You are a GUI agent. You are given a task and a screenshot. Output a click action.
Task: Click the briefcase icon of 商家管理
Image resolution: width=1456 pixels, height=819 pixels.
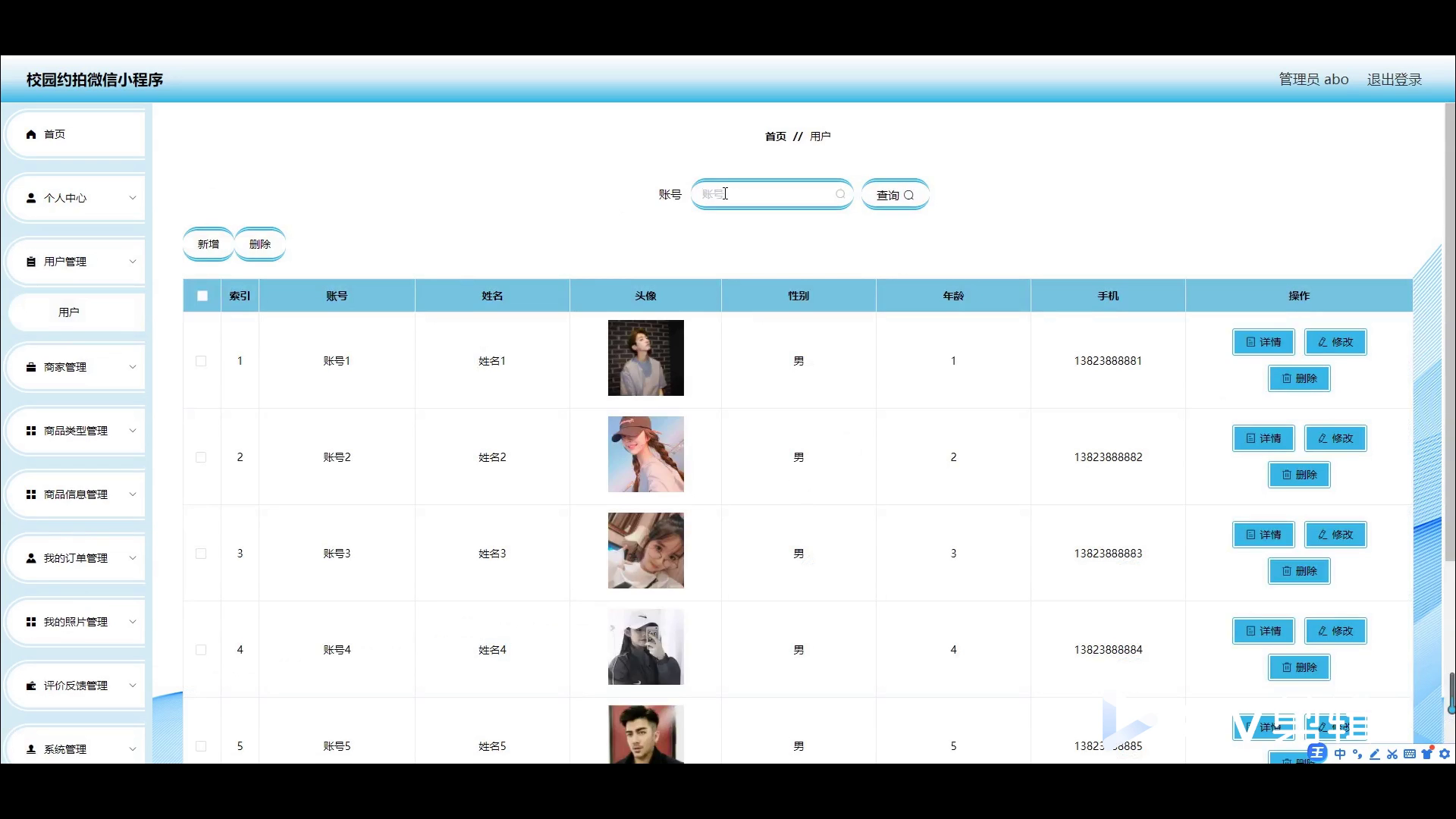31,367
